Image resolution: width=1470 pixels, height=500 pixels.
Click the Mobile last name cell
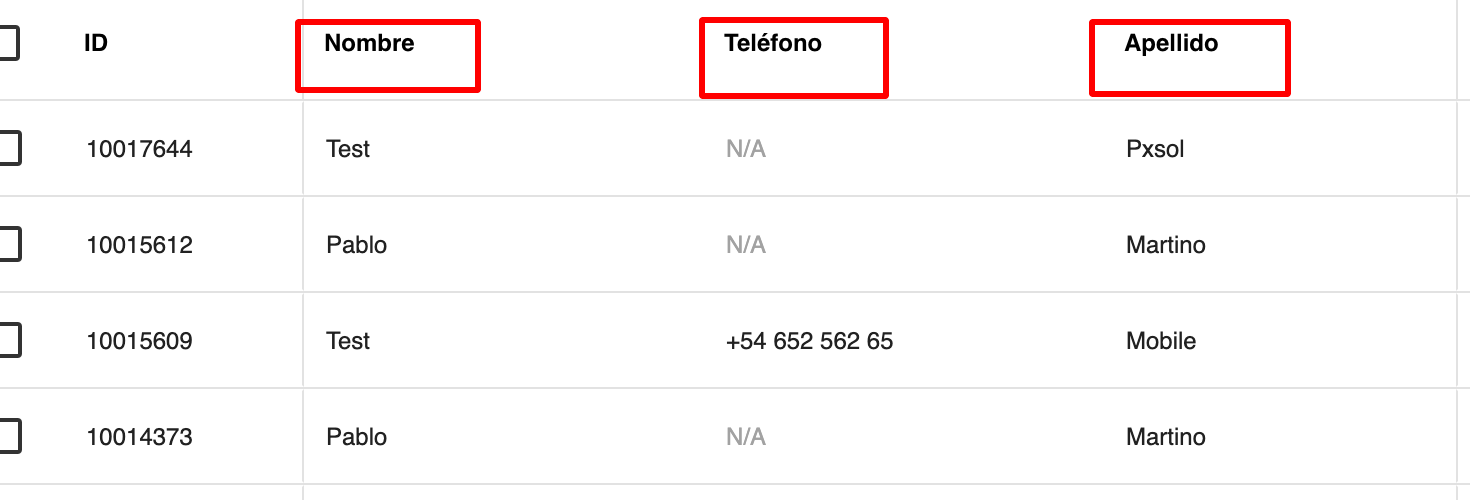click(x=1161, y=341)
